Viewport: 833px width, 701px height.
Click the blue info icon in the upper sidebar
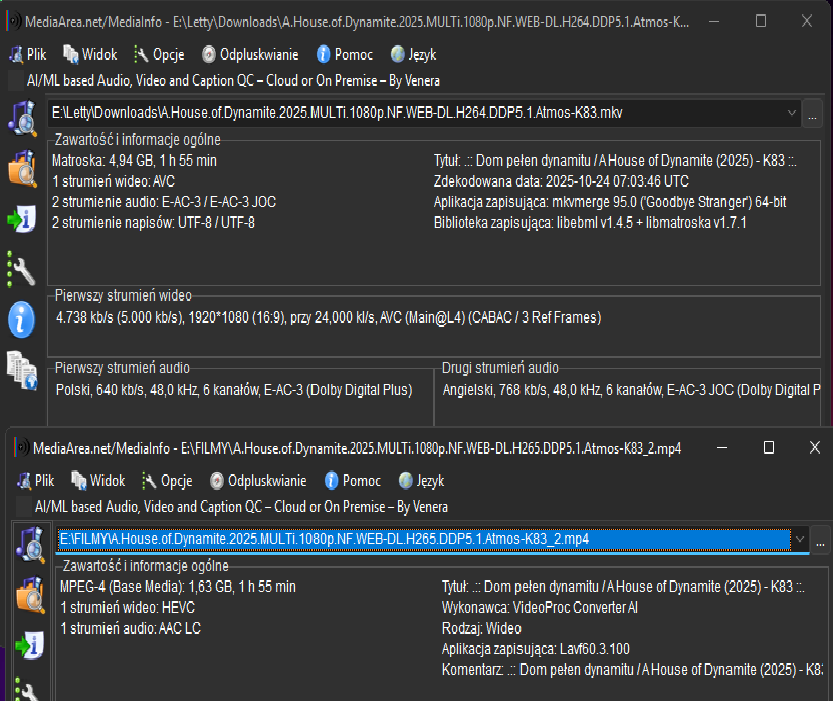21,320
